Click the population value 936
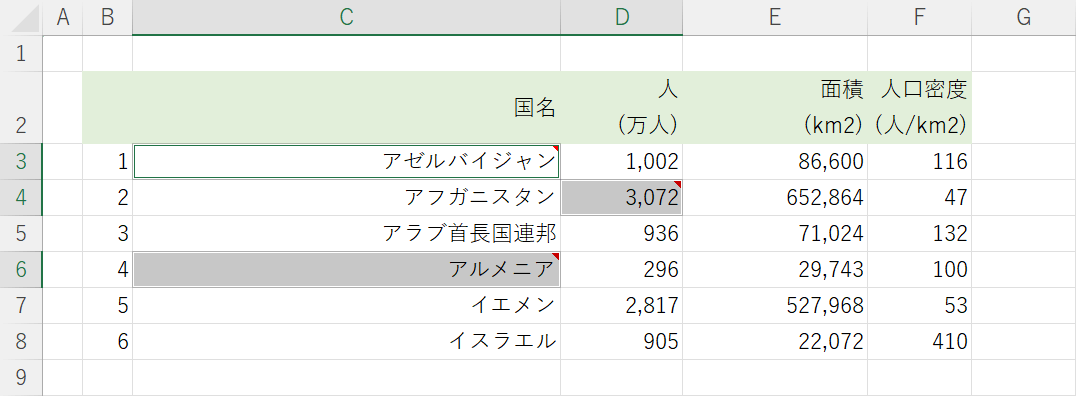 (622, 234)
